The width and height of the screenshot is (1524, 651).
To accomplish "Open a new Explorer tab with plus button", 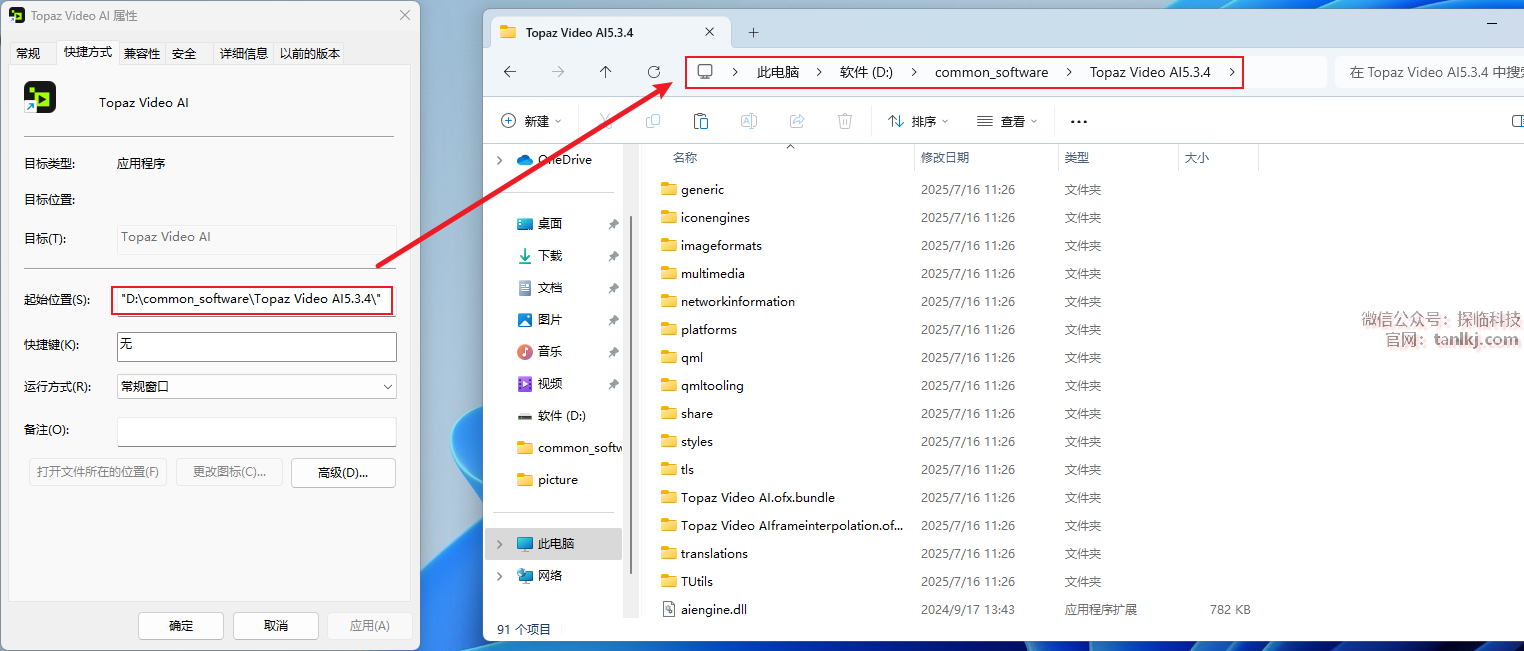I will 754,32.
